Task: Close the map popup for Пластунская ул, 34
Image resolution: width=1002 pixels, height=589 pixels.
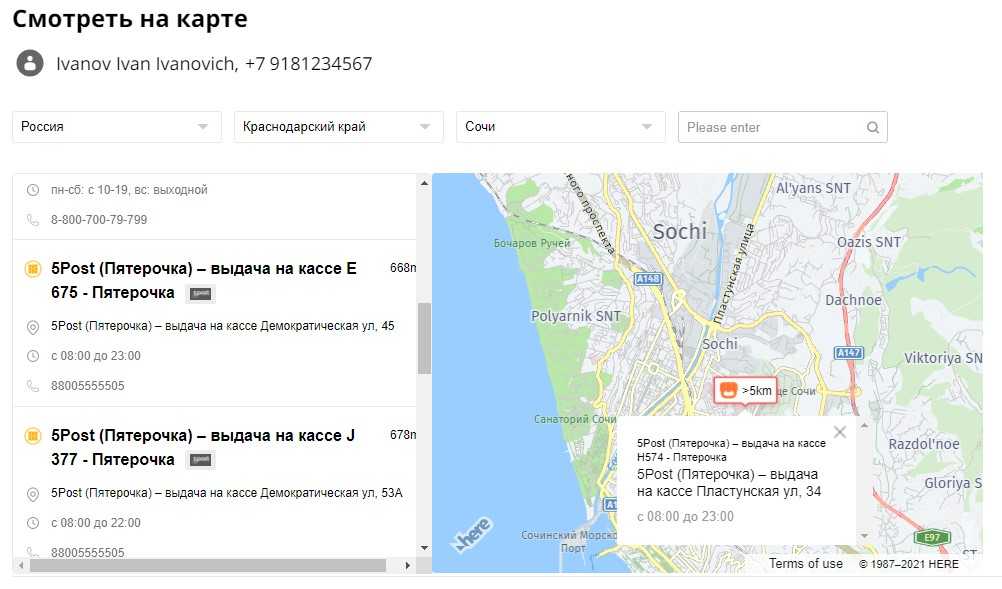Action: (839, 432)
